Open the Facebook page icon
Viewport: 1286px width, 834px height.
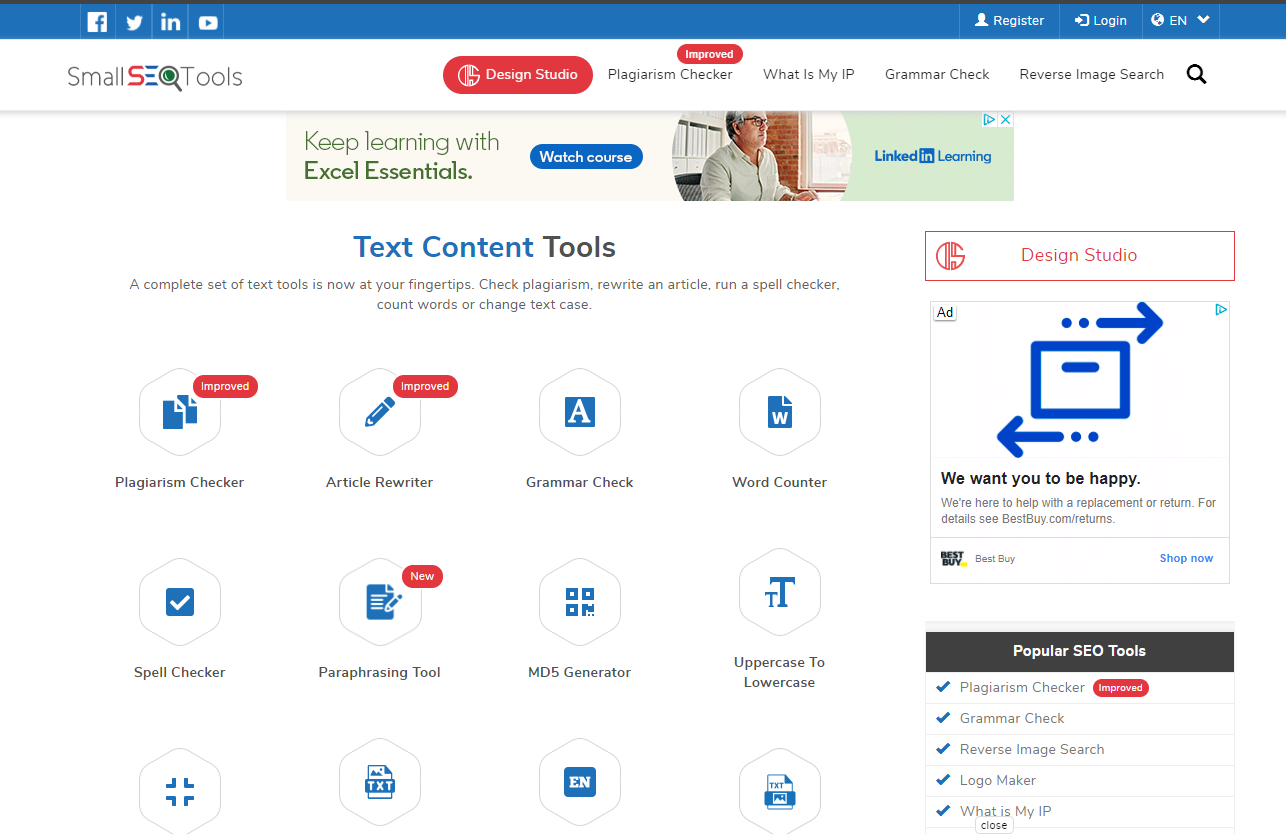(x=97, y=21)
